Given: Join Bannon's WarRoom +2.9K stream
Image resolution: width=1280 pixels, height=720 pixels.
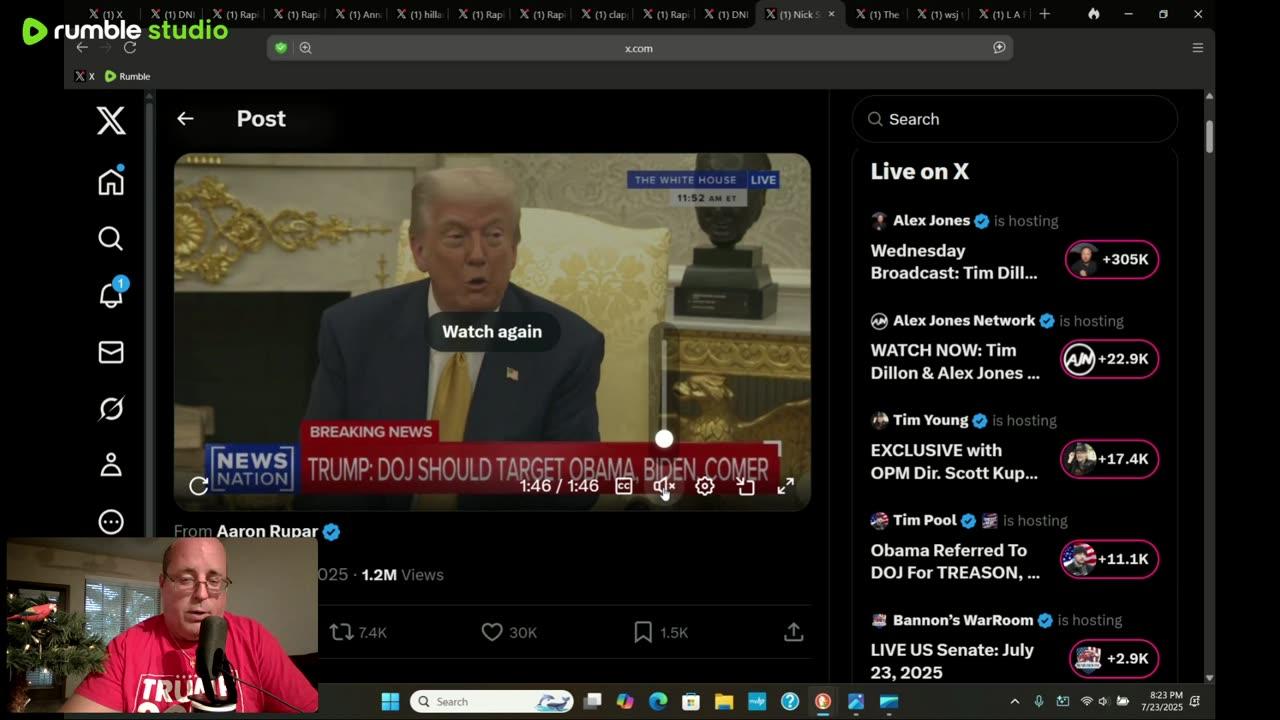Looking at the screenshot, I should pyautogui.click(x=1114, y=658).
